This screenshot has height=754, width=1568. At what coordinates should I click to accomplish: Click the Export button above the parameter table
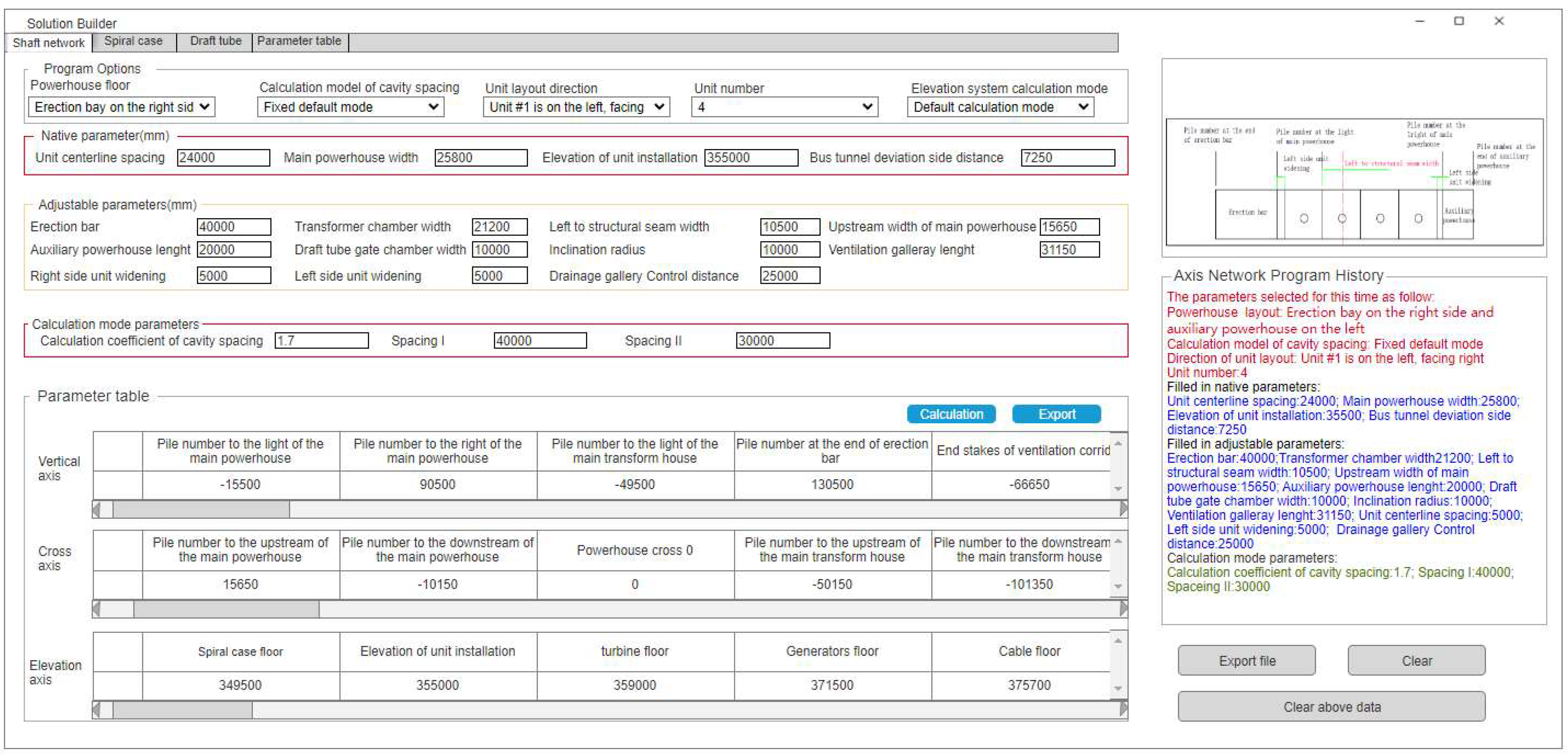(x=1057, y=414)
